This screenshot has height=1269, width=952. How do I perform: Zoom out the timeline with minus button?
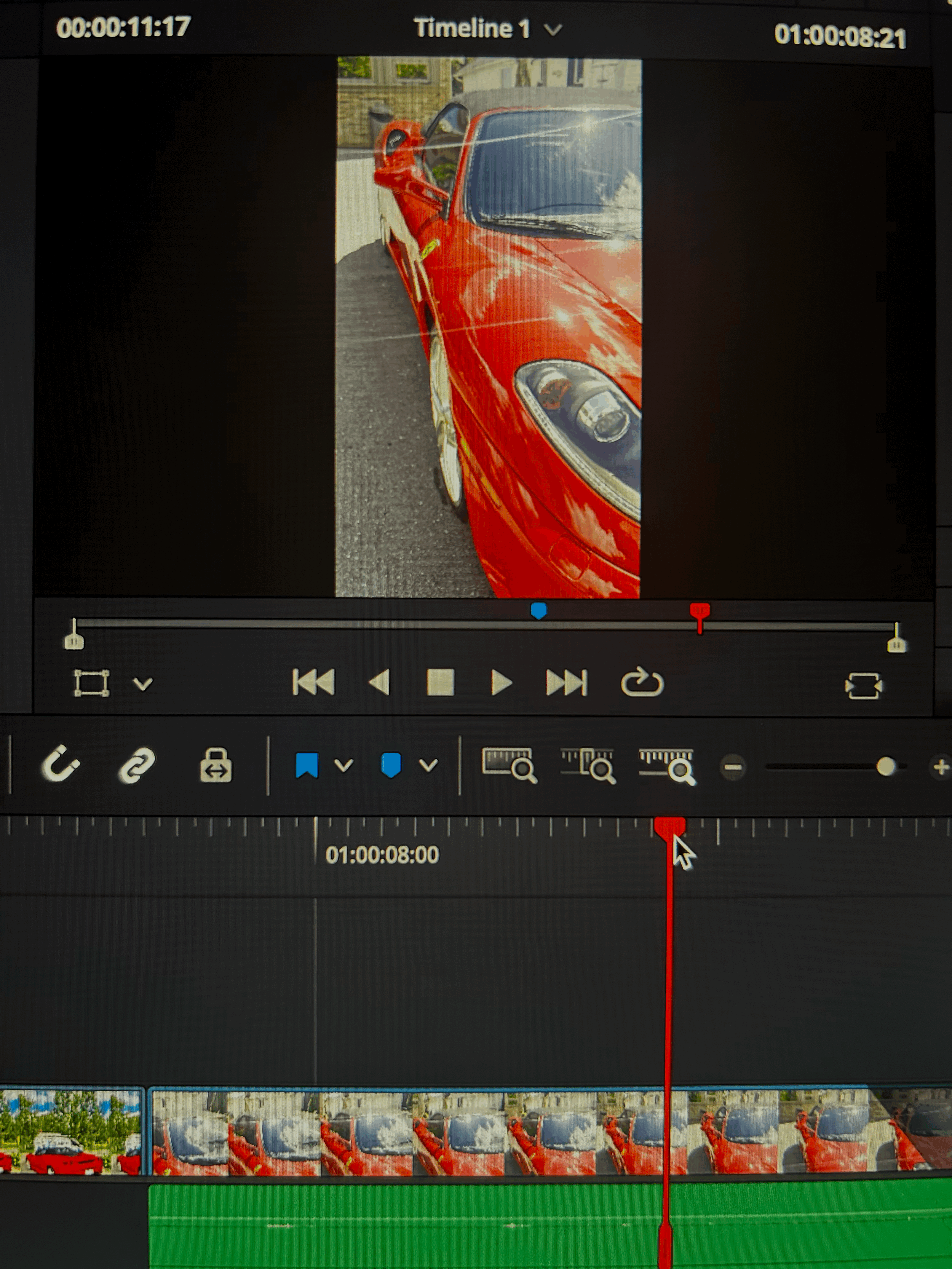pyautogui.click(x=733, y=767)
